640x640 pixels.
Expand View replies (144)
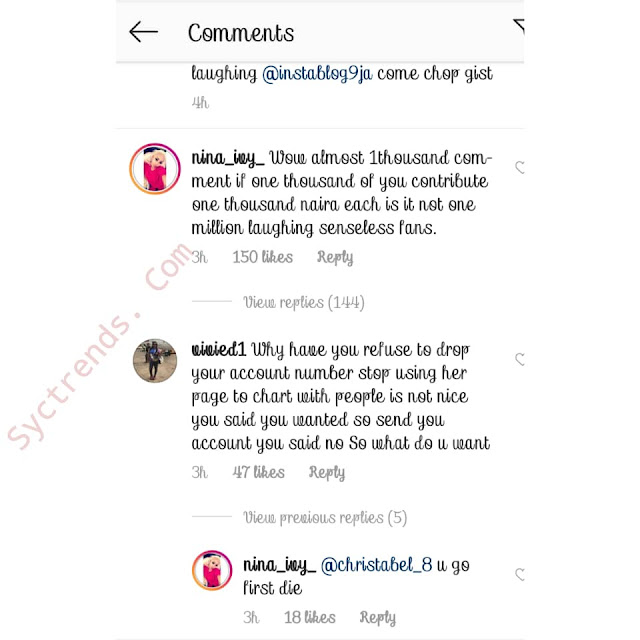pyautogui.click(x=304, y=302)
